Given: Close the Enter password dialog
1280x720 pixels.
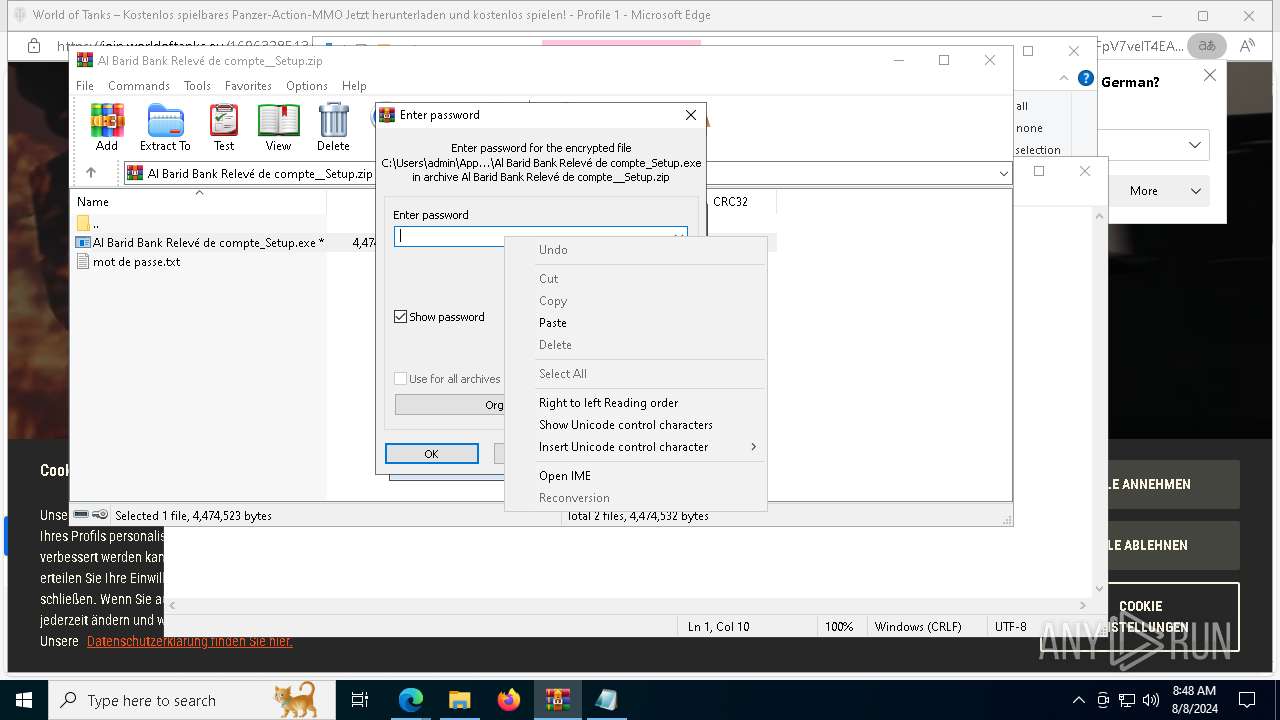Looking at the screenshot, I should (690, 115).
